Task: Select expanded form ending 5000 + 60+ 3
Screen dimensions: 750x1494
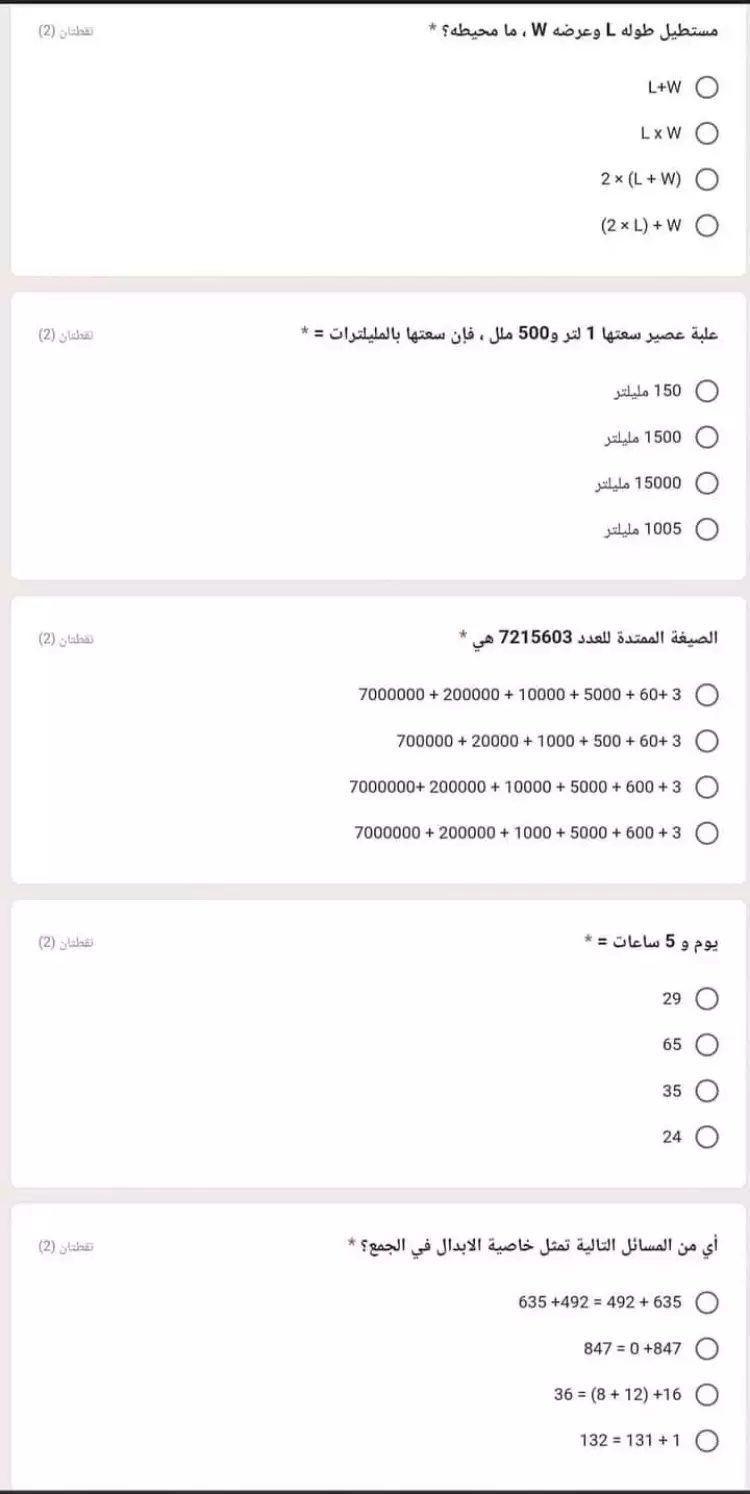Action: pyautogui.click(x=706, y=695)
